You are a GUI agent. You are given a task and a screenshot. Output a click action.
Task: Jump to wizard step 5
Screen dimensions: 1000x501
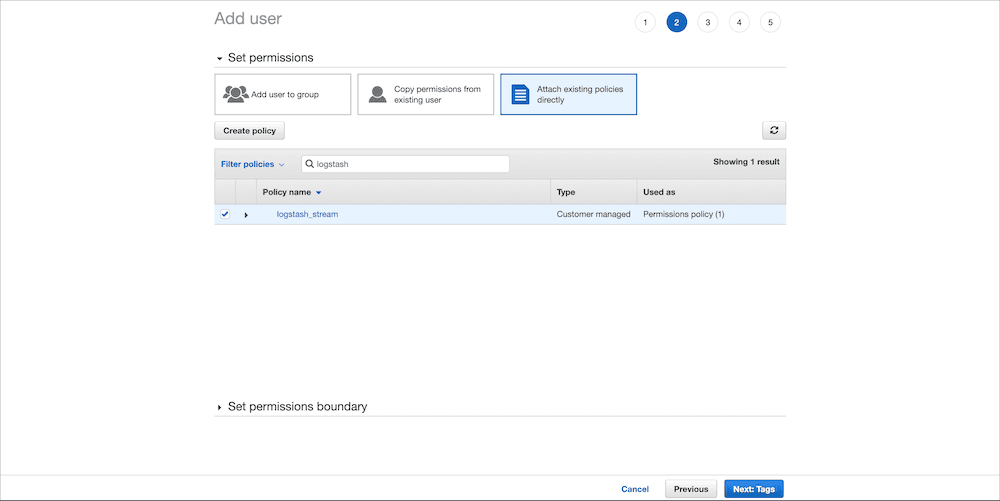(x=770, y=22)
